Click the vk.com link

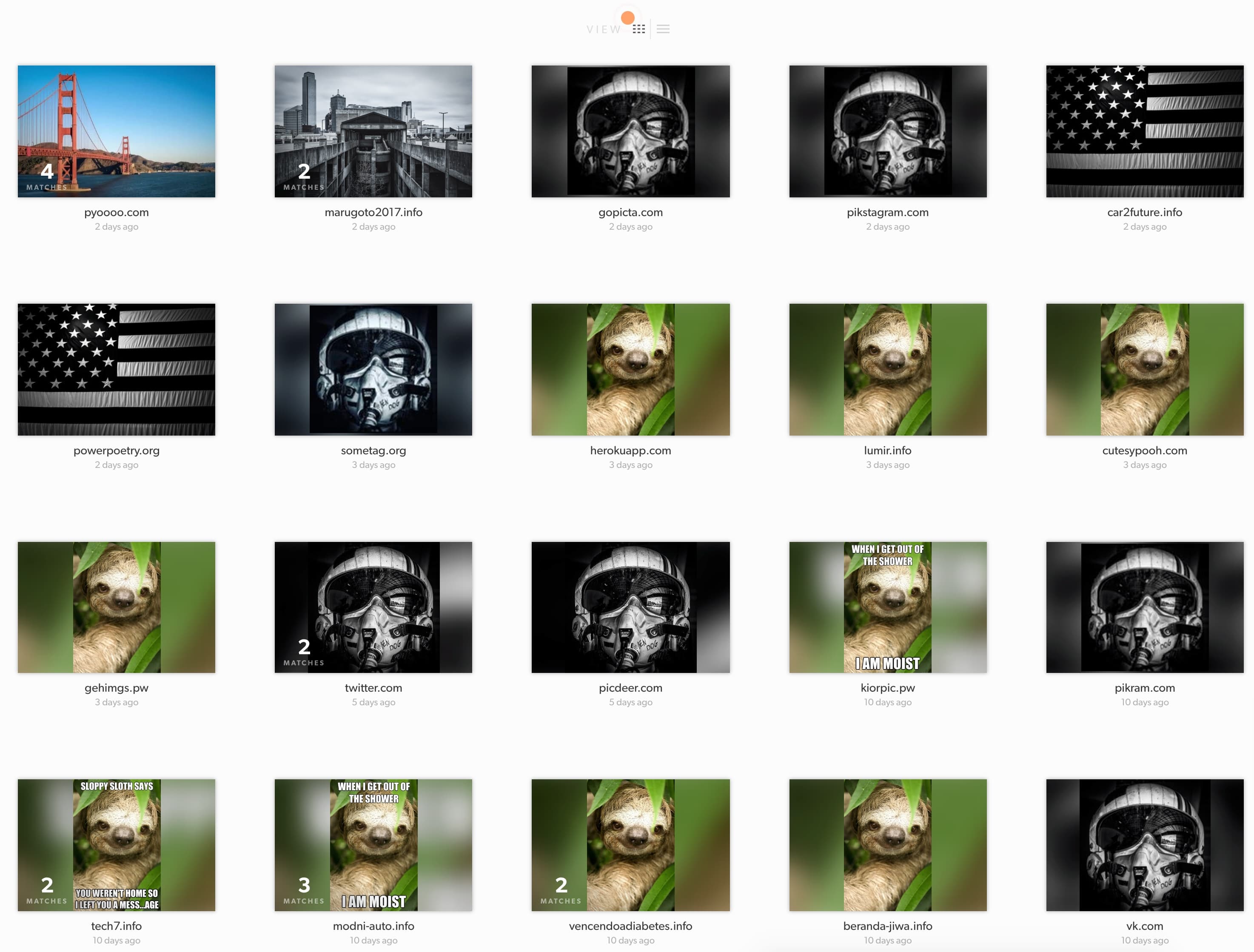[1144, 926]
